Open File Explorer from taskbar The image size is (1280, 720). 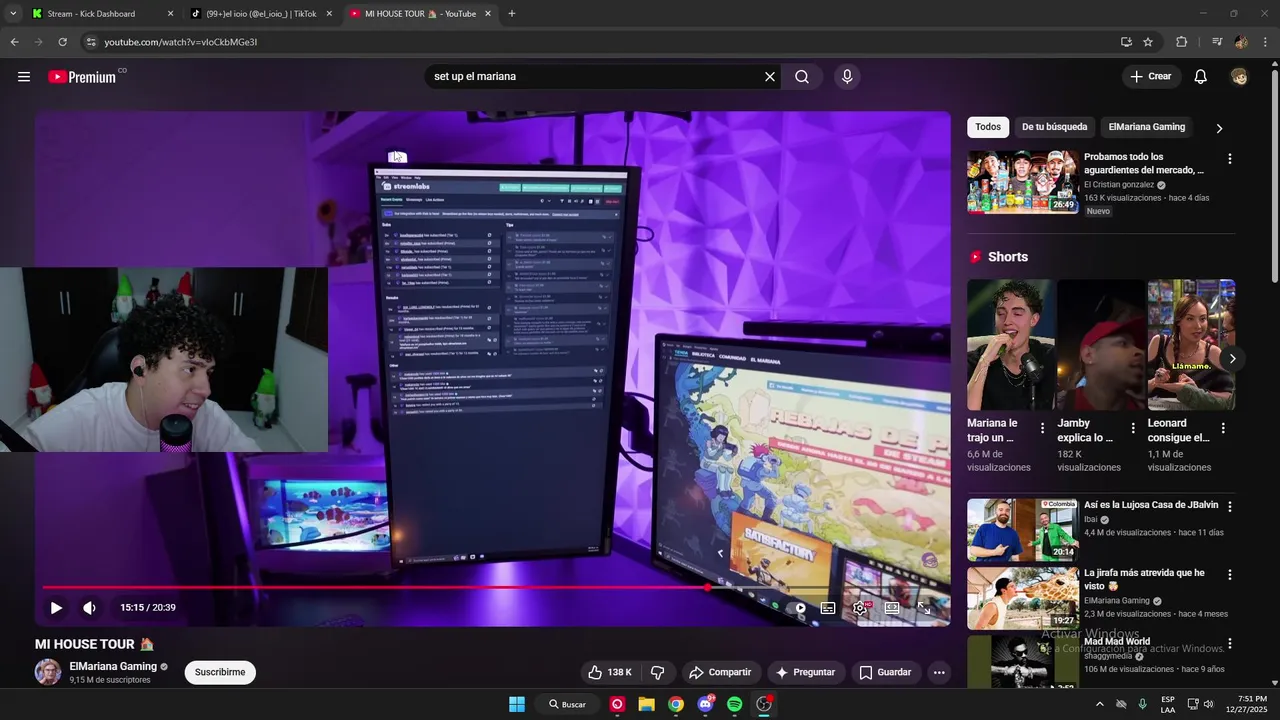pos(646,704)
